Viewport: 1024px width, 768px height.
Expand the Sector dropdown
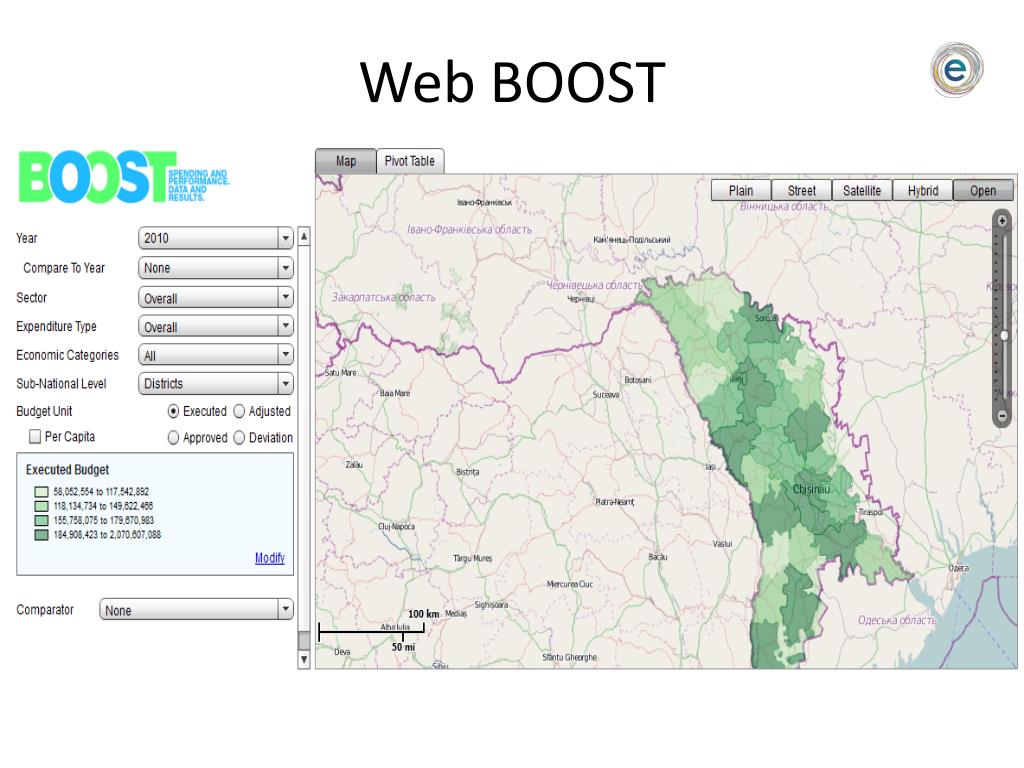click(x=216, y=298)
